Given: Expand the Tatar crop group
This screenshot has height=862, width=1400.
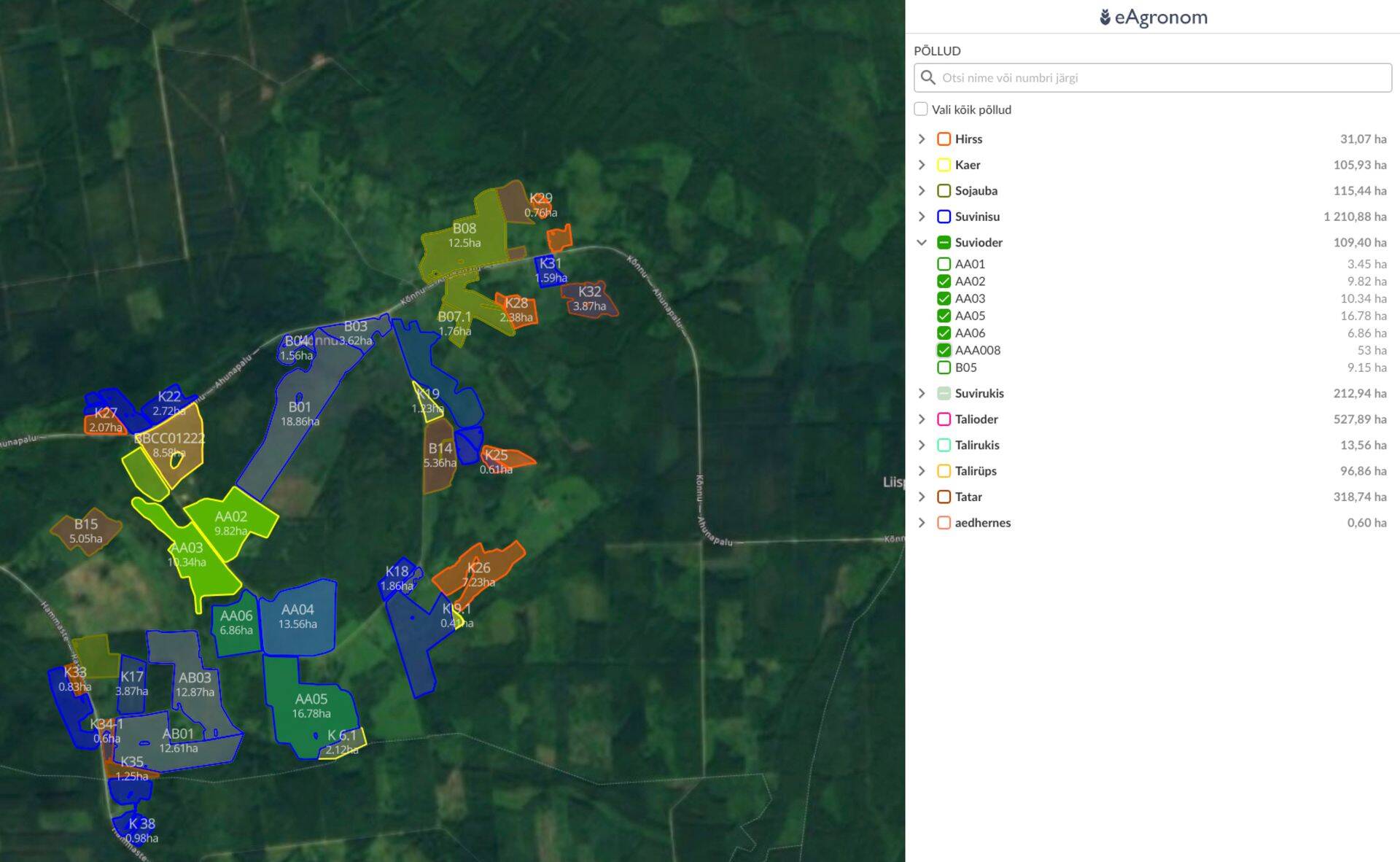Looking at the screenshot, I should 922,497.
